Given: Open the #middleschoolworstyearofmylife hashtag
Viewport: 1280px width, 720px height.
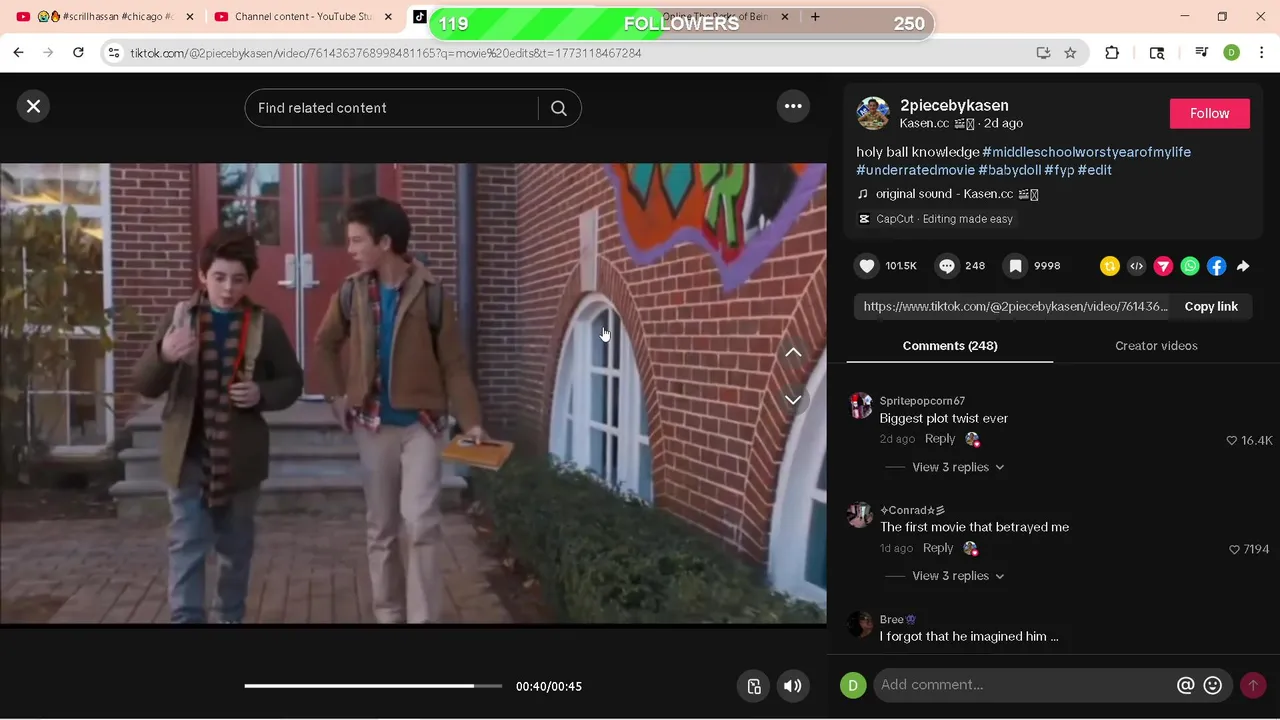Looking at the screenshot, I should 1087,152.
